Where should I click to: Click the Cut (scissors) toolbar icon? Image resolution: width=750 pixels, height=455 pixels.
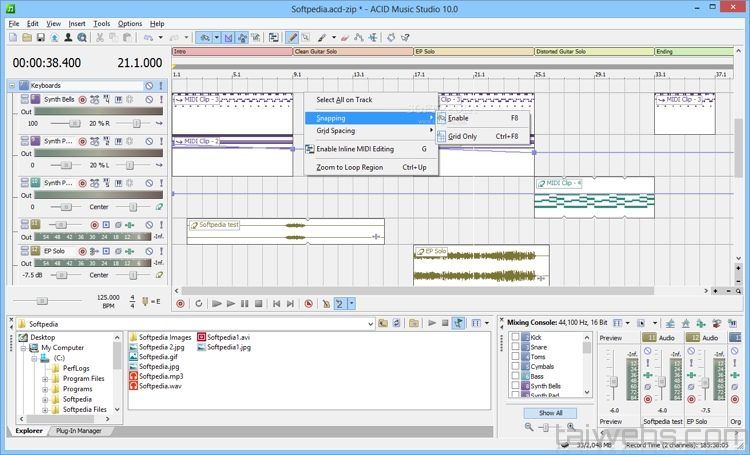[100, 37]
